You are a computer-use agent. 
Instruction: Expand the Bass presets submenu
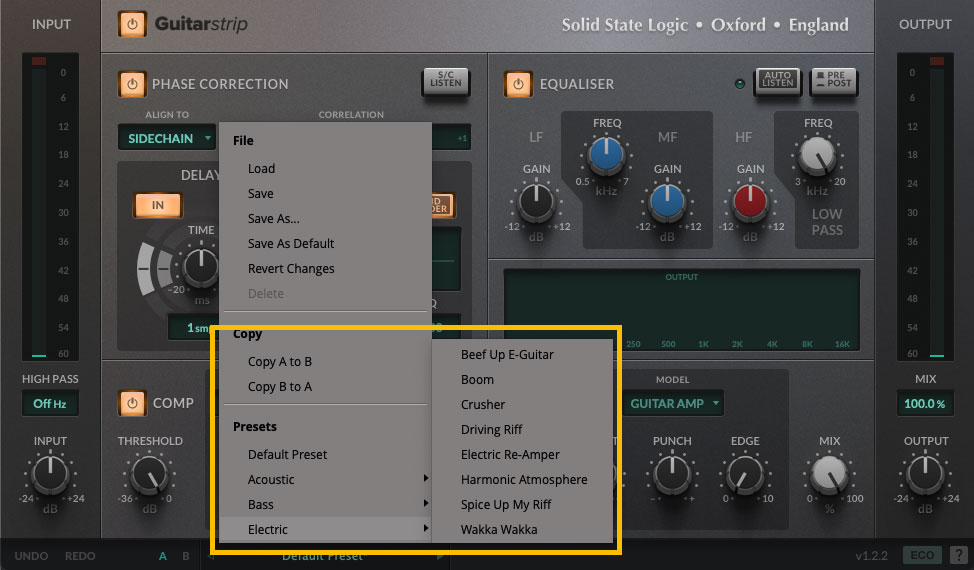click(325, 504)
